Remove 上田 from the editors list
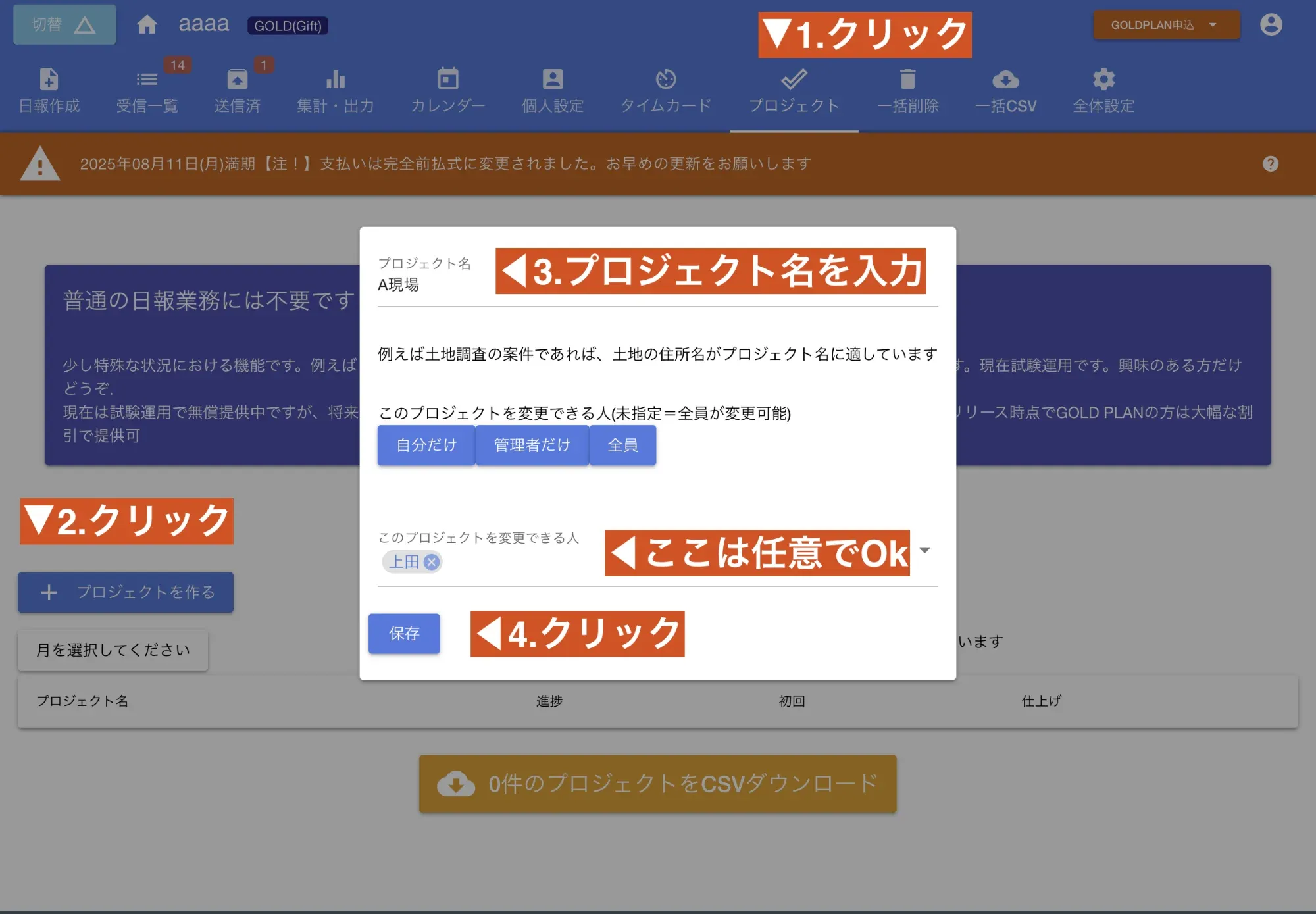1316x914 pixels. [432, 561]
